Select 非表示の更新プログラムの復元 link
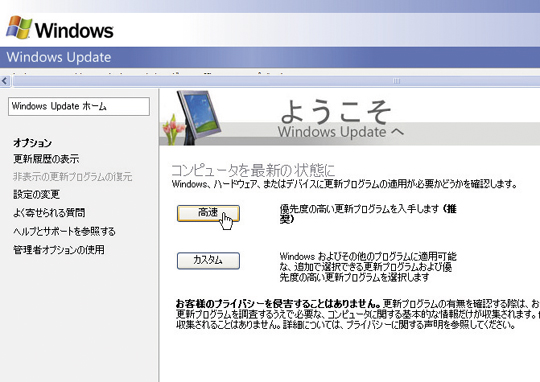Image resolution: width=540 pixels, height=382 pixels. [73, 177]
